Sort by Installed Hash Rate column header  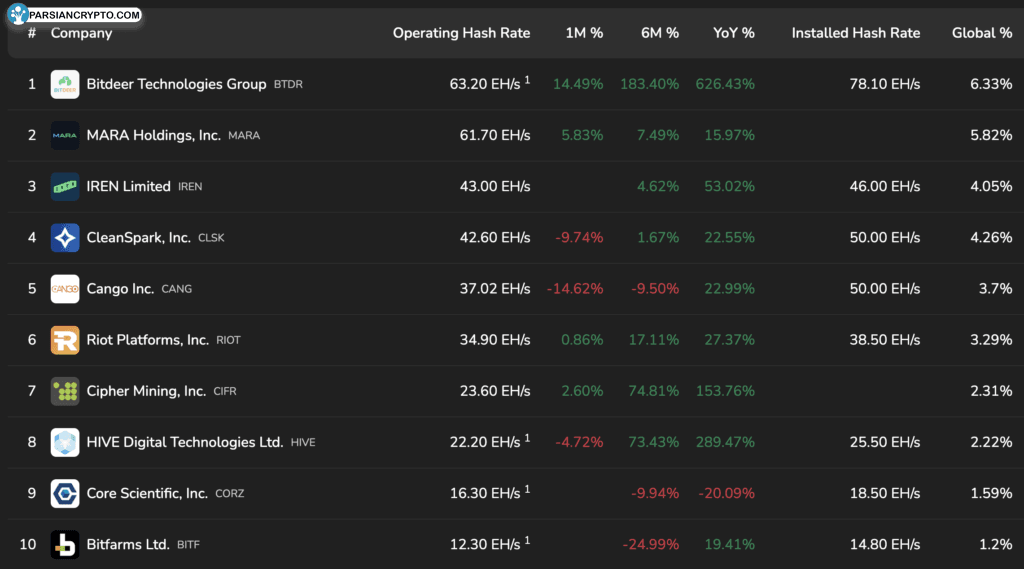[856, 33]
